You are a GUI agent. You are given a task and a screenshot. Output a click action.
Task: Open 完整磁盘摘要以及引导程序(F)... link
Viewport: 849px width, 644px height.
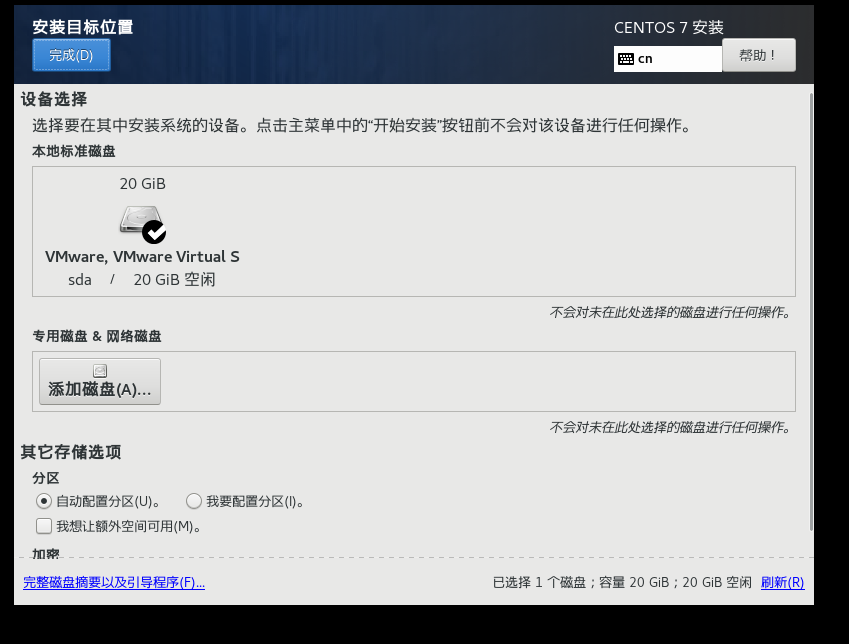click(114, 582)
